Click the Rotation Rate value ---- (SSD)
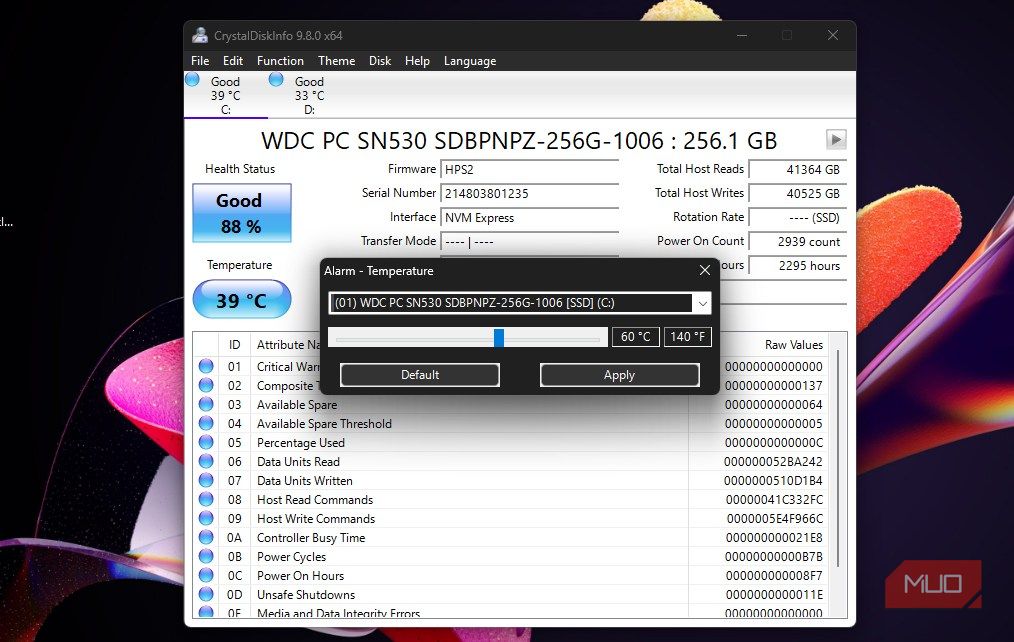The height and width of the screenshot is (642, 1014). pyautogui.click(x=798, y=218)
